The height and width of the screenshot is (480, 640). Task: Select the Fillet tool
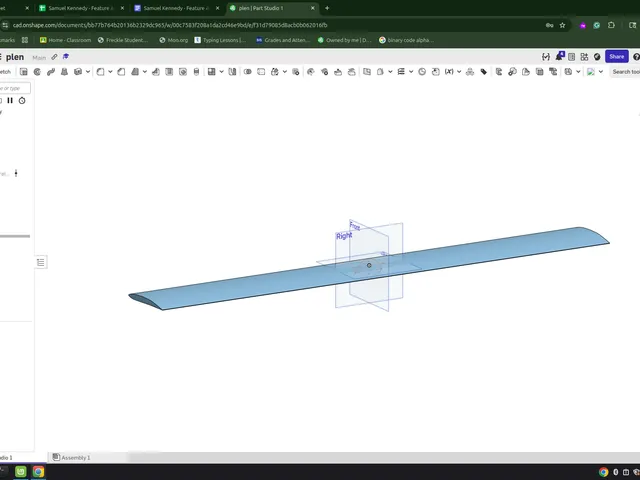click(x=100, y=72)
